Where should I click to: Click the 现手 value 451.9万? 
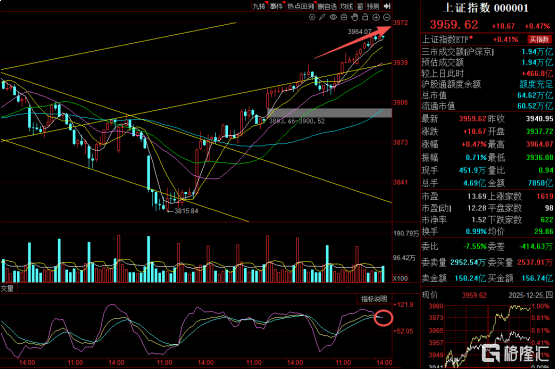pyautogui.click(x=472, y=170)
